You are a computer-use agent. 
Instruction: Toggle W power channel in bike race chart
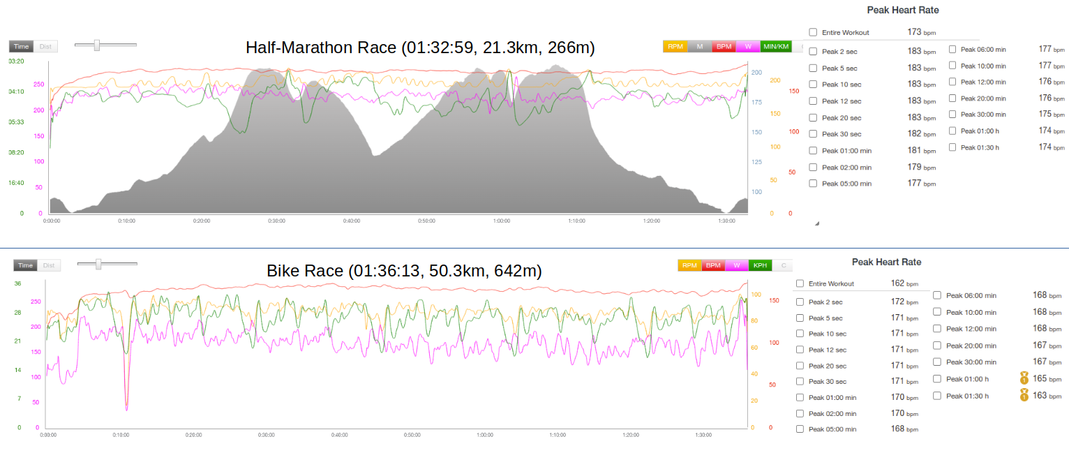point(738,266)
